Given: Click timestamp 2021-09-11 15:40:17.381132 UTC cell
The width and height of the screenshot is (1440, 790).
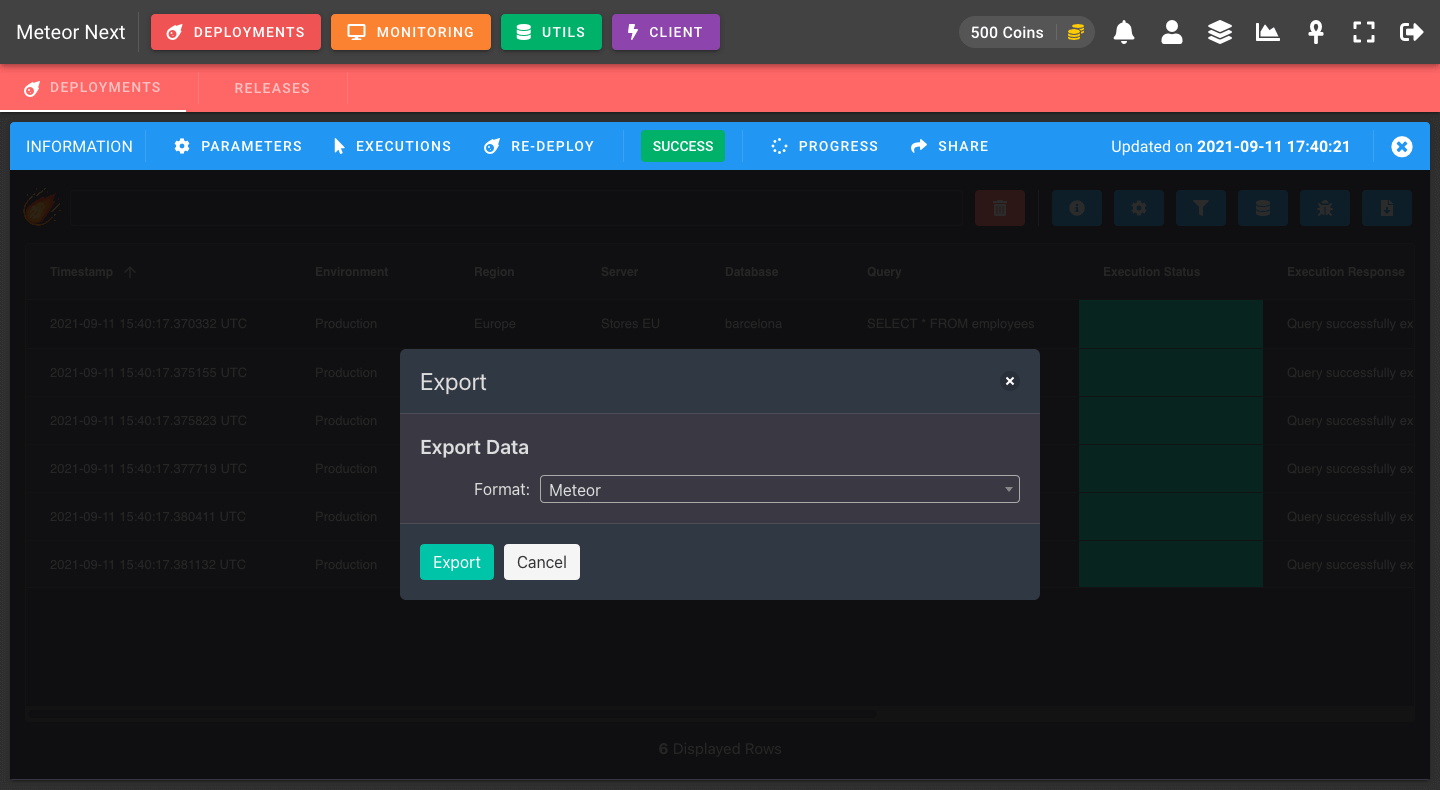Looking at the screenshot, I should click(148, 564).
